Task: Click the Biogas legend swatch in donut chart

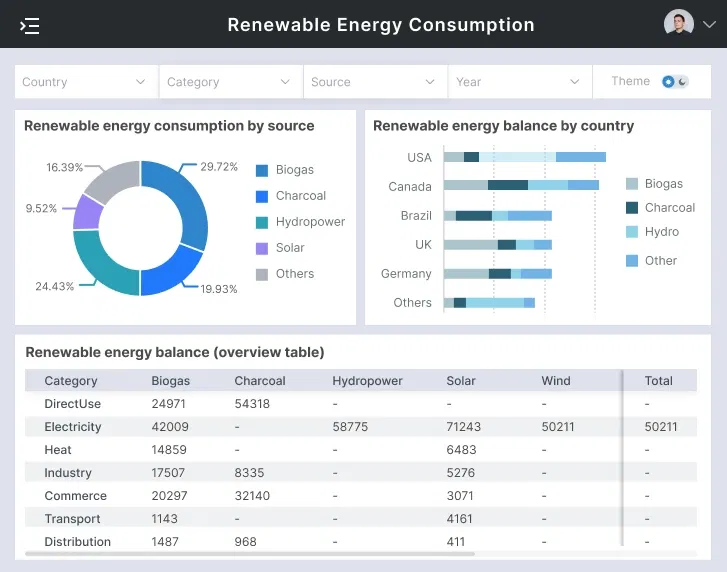Action: click(262, 170)
